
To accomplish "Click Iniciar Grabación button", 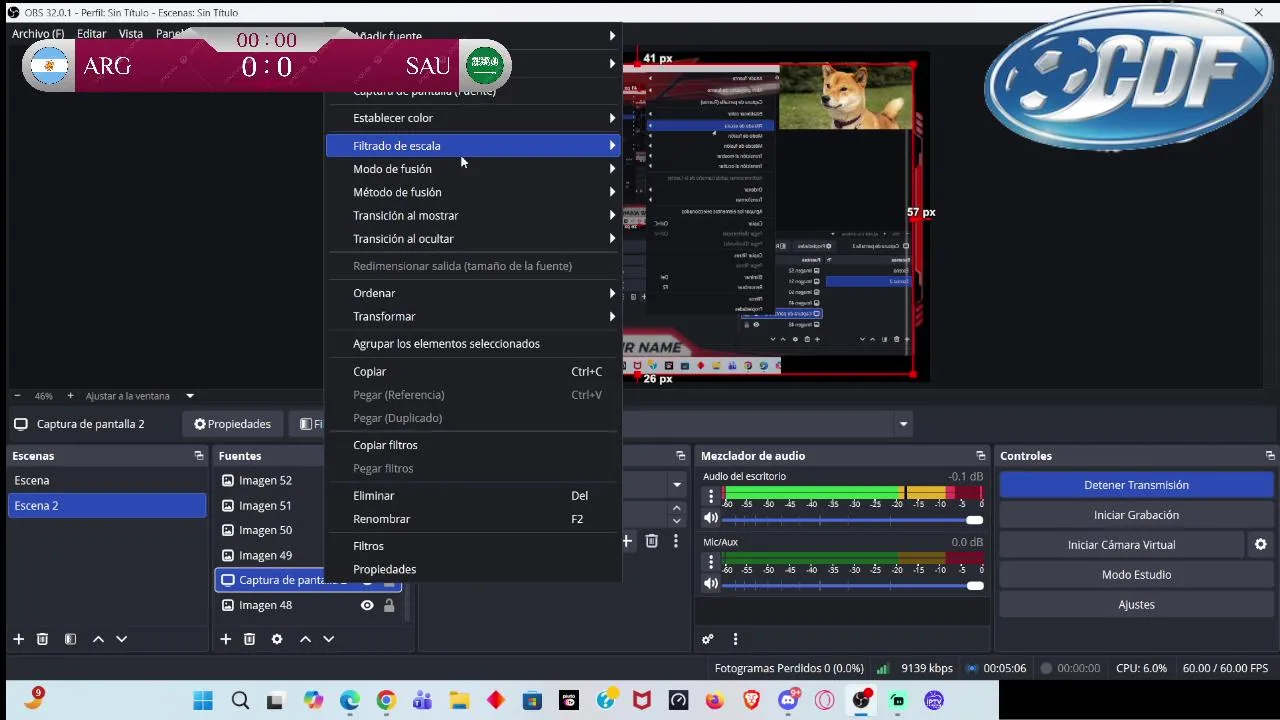I will 1136,515.
